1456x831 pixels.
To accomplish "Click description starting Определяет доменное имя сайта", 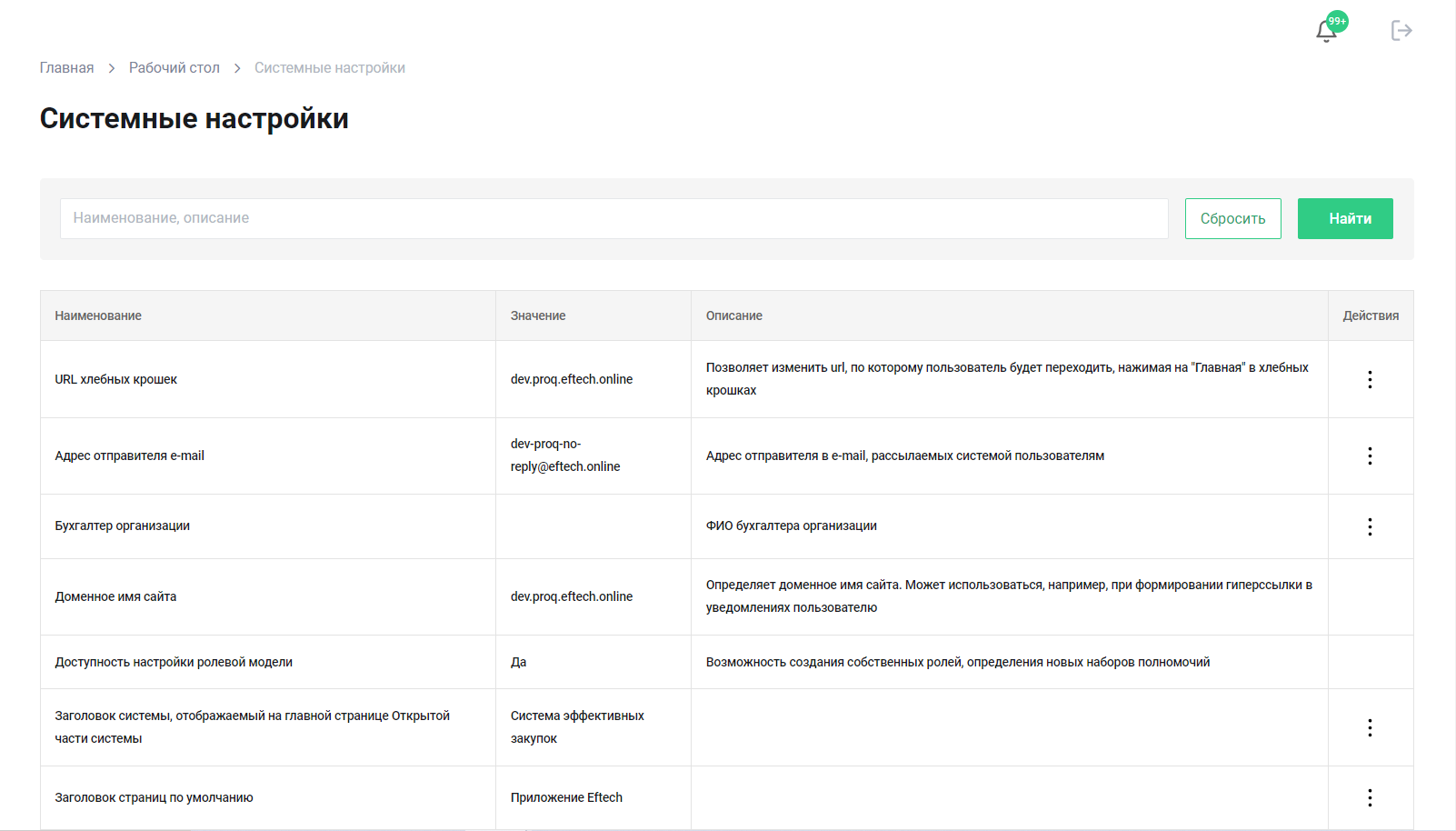I will [x=1009, y=596].
